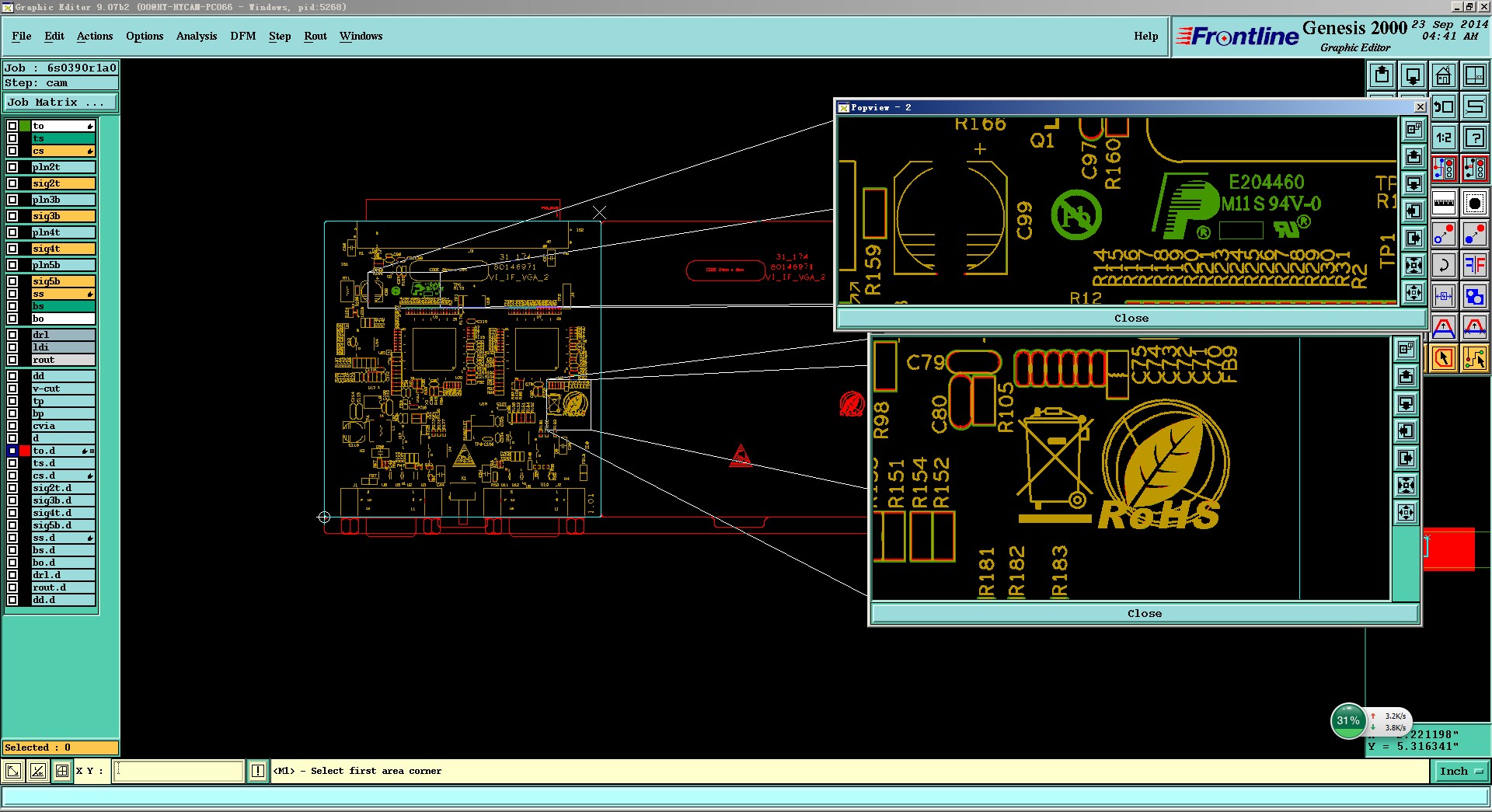The width and height of the screenshot is (1492, 812).
Task: Click the S-shaped path icon
Action: (1474, 106)
